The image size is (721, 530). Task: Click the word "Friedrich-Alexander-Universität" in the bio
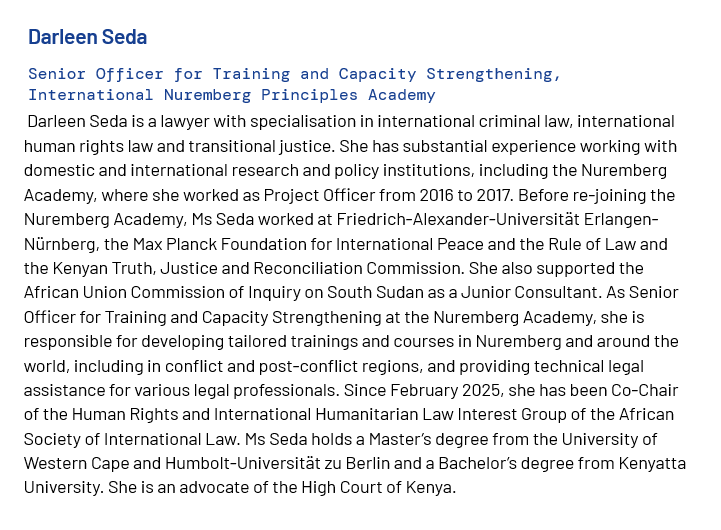(445, 219)
